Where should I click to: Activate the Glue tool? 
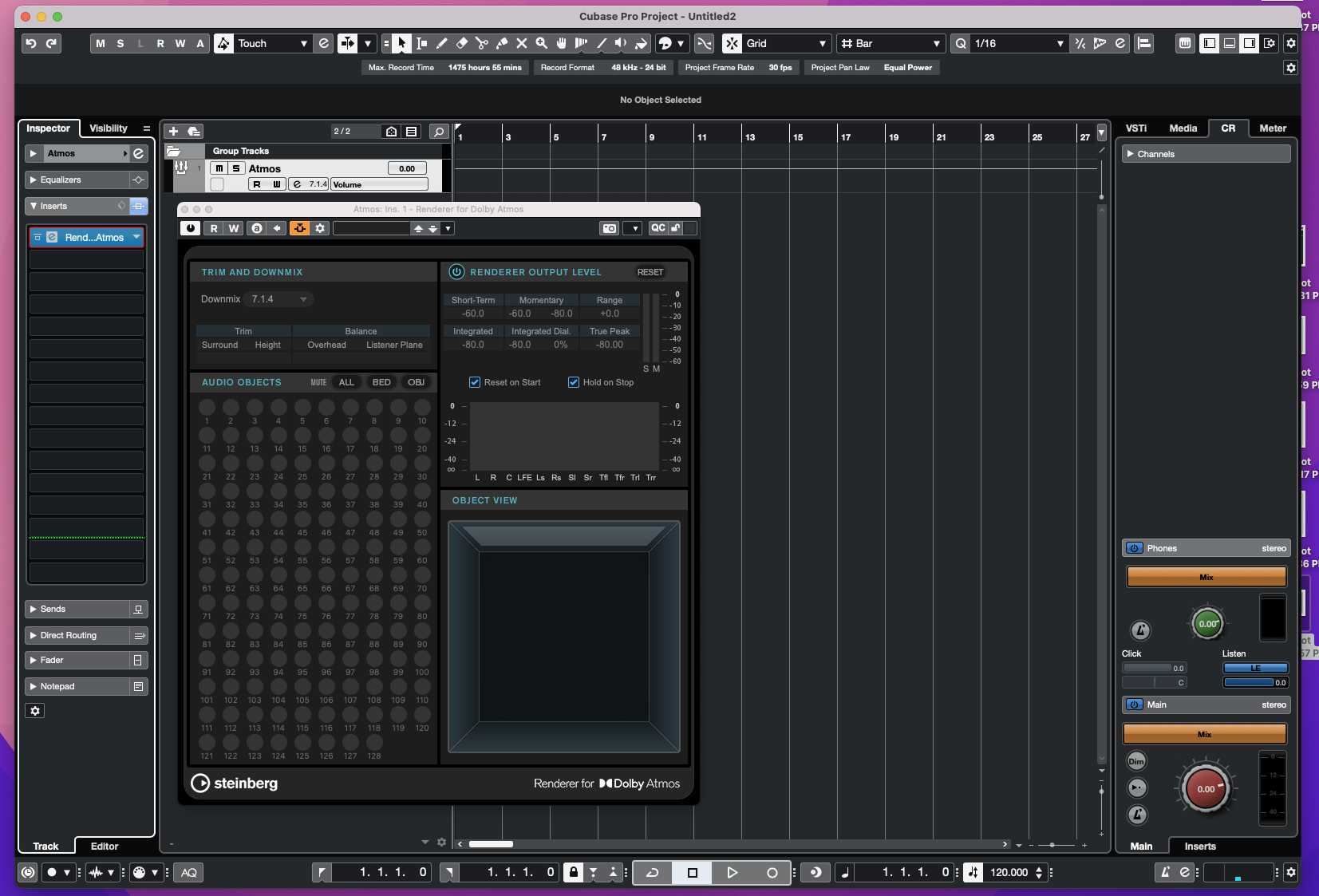click(x=502, y=43)
